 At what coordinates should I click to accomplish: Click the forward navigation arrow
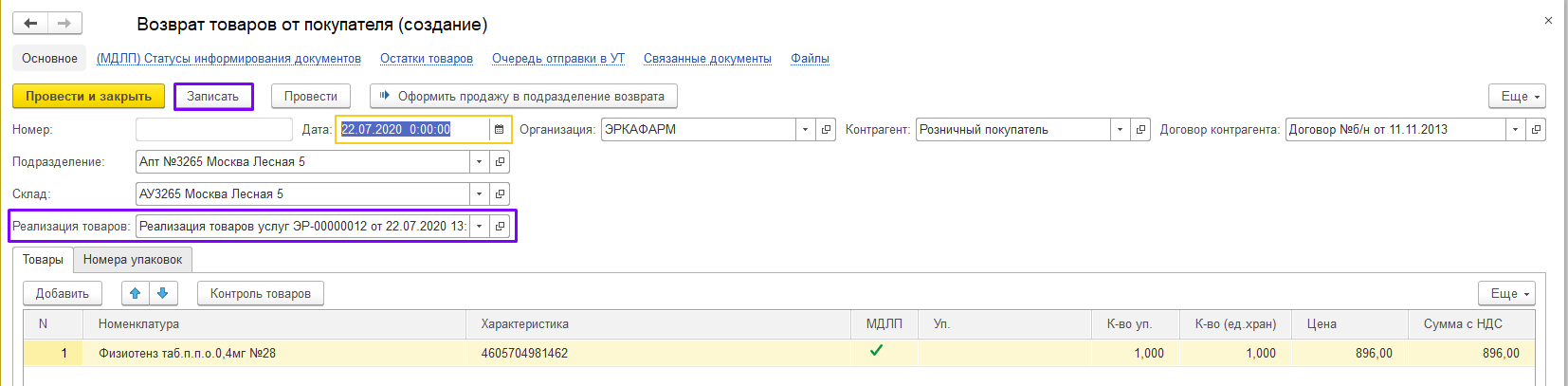[x=64, y=23]
